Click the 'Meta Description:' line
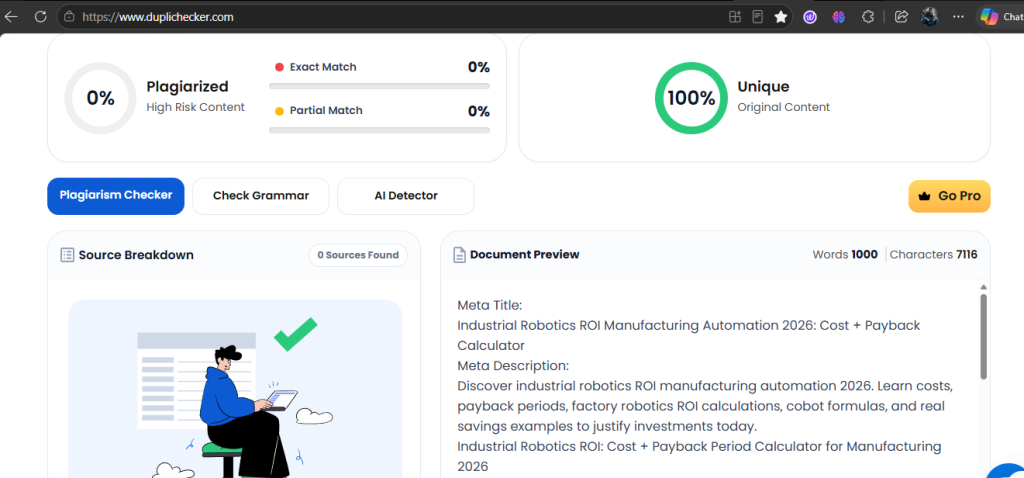This screenshot has width=1024, height=478. (x=513, y=365)
